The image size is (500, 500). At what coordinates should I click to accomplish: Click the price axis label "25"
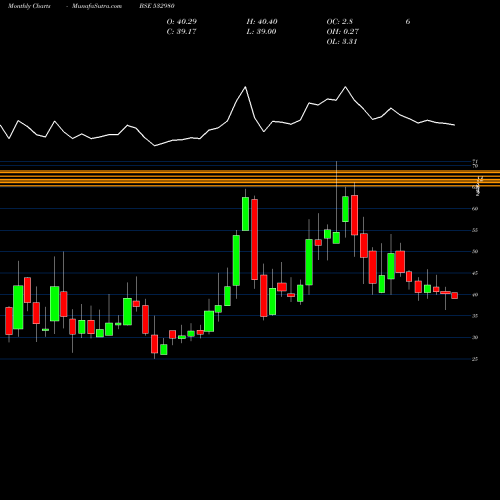click(475, 359)
